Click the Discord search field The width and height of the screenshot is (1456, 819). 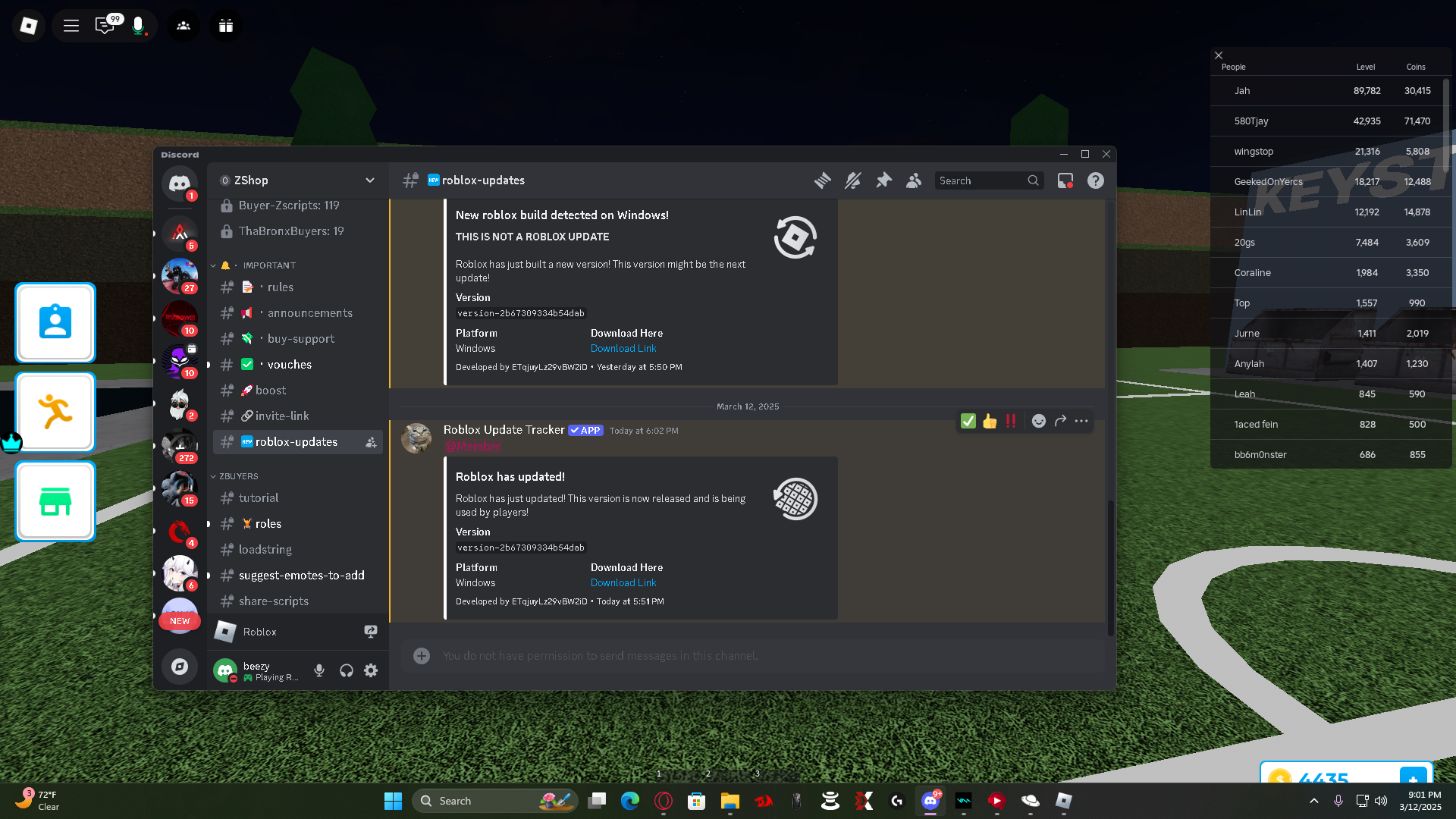point(989,180)
